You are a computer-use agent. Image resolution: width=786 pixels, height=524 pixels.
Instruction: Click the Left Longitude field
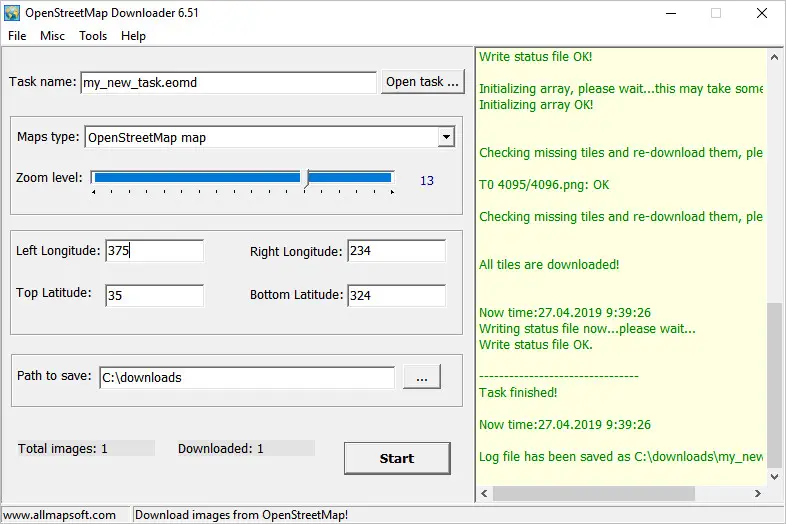[x=155, y=250]
